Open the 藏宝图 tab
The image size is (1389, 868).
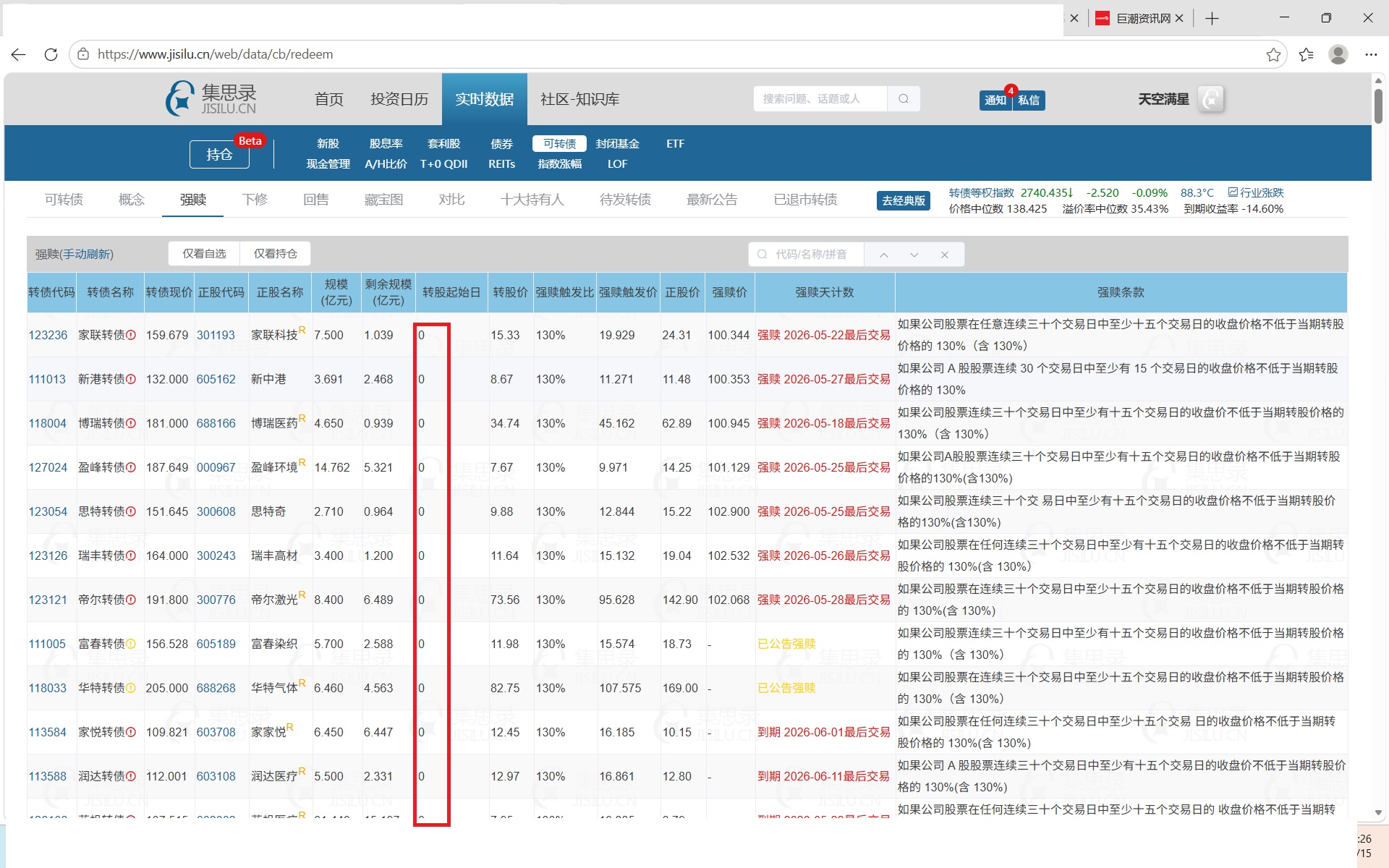tap(383, 200)
